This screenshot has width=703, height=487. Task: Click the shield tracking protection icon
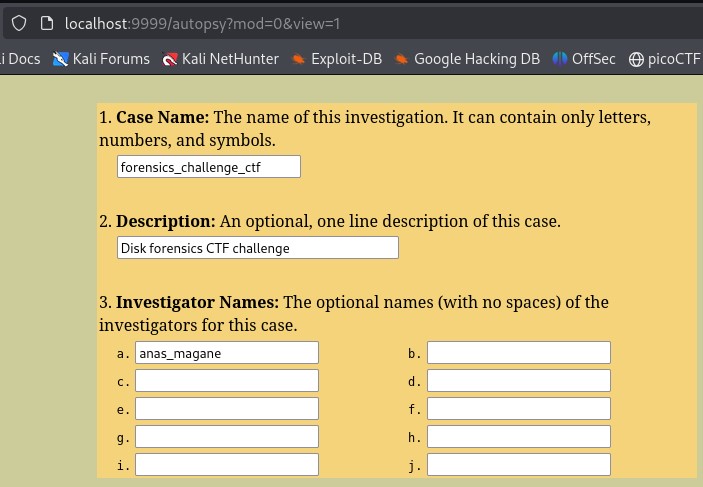tap(19, 23)
